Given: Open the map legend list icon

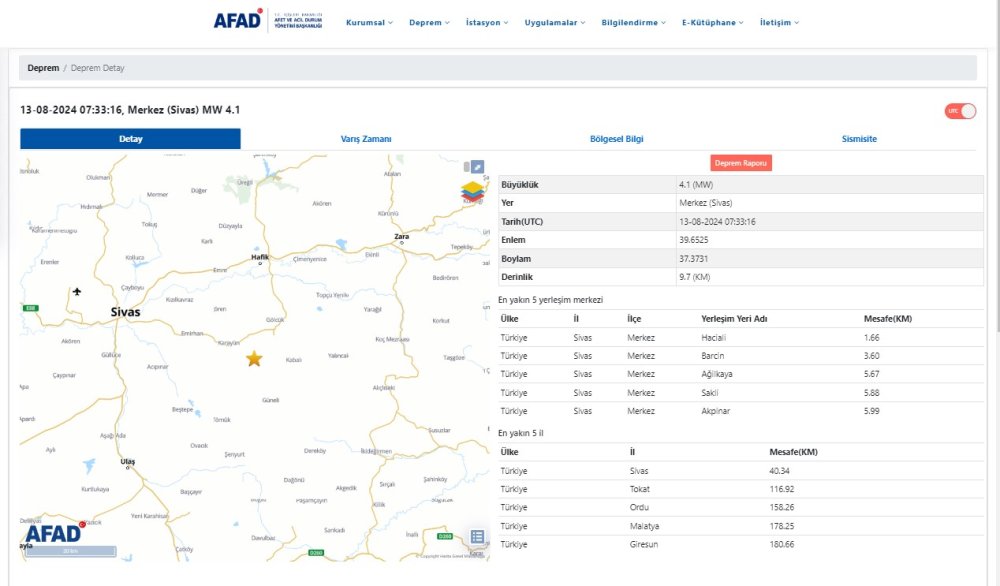Looking at the screenshot, I should [x=477, y=537].
